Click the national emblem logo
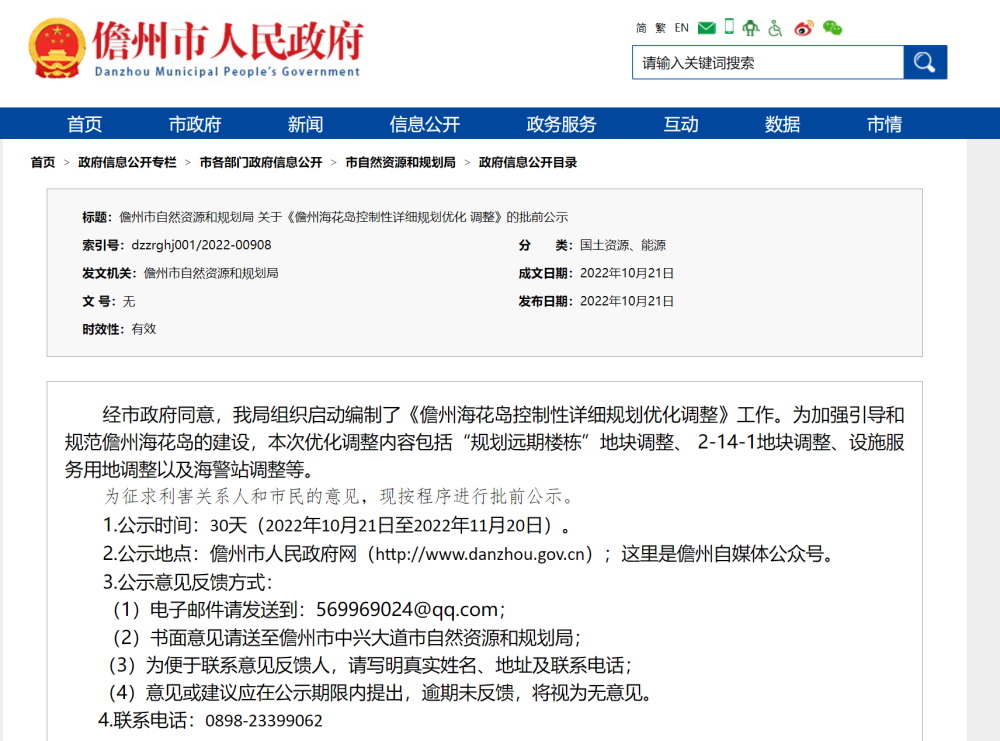The height and width of the screenshot is (741, 1000). pos(57,48)
